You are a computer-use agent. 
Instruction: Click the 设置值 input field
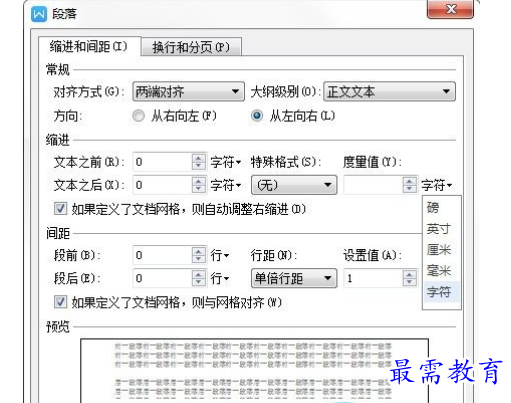373,278
